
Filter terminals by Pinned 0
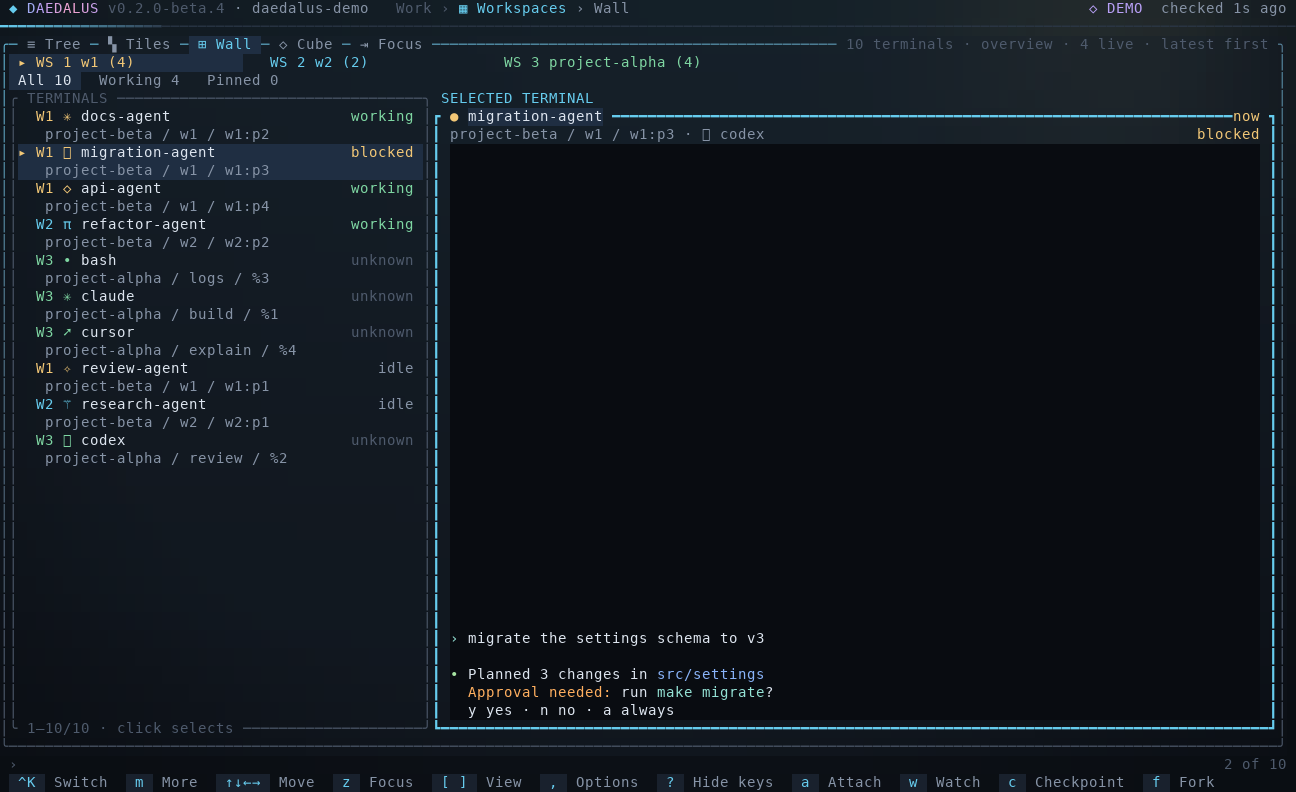click(243, 80)
